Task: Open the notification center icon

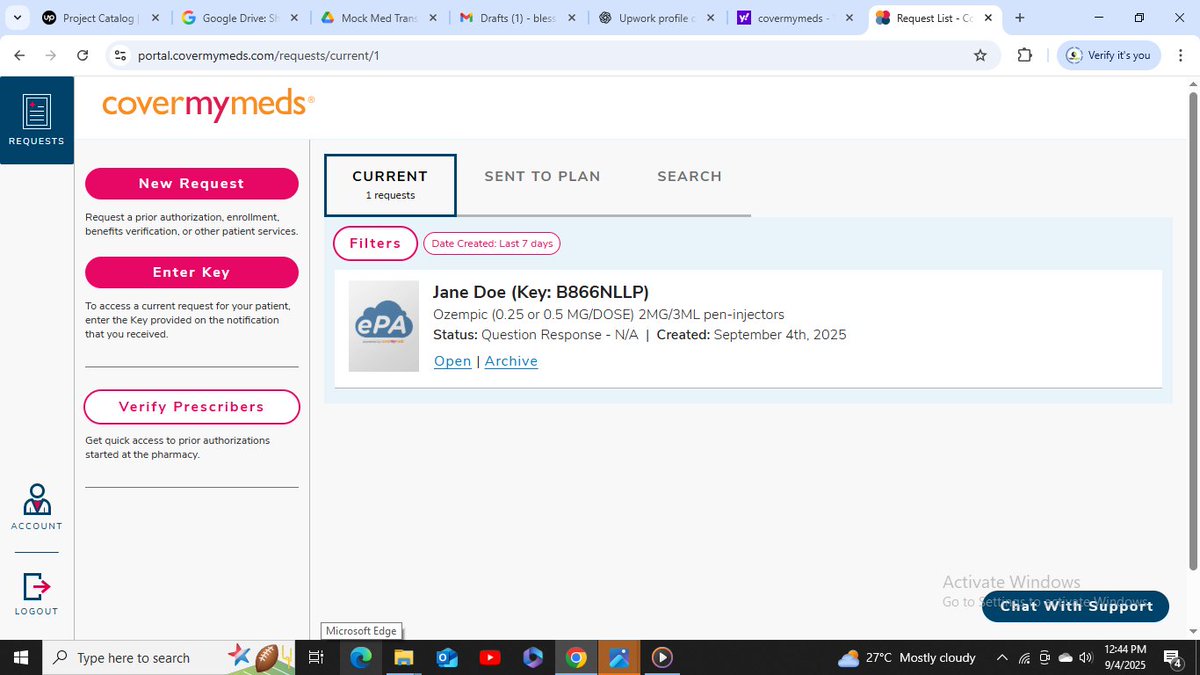Action: click(1174, 657)
